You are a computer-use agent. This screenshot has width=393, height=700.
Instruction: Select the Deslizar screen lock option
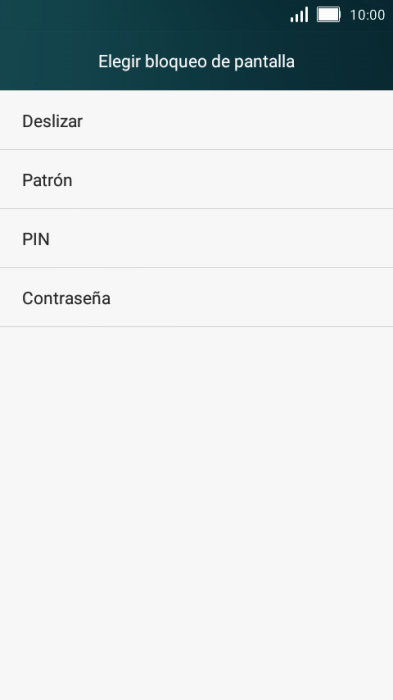(x=196, y=120)
